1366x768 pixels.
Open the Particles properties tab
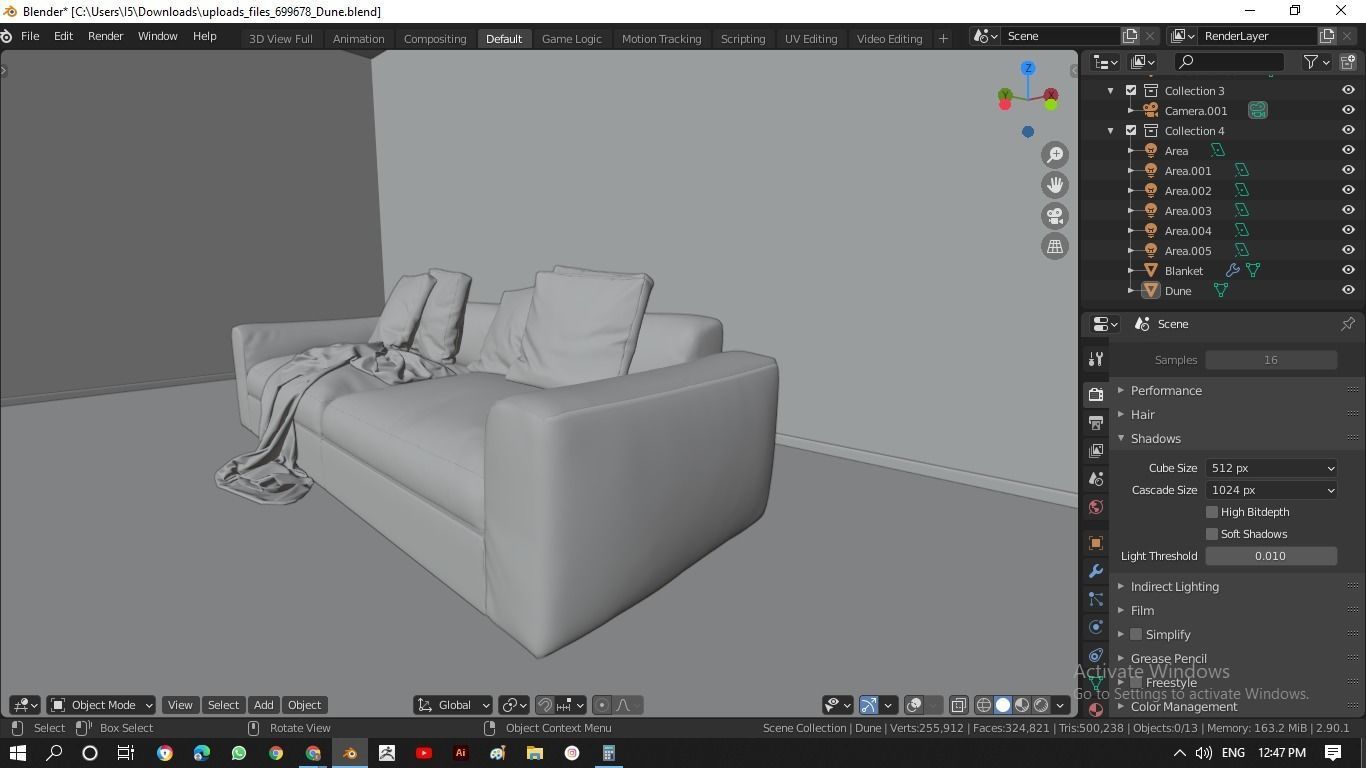1096,598
